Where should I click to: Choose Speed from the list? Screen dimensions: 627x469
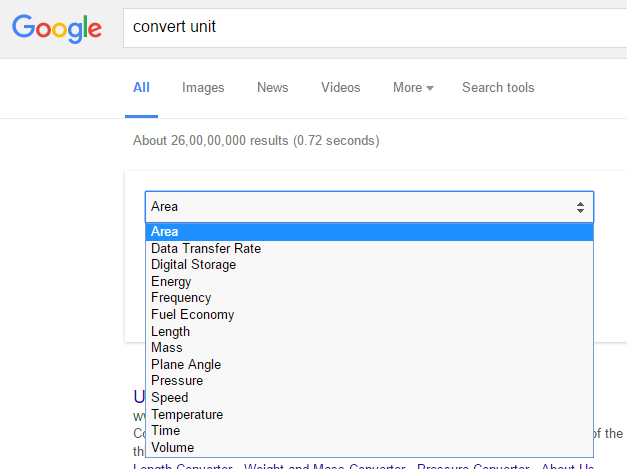tap(169, 398)
